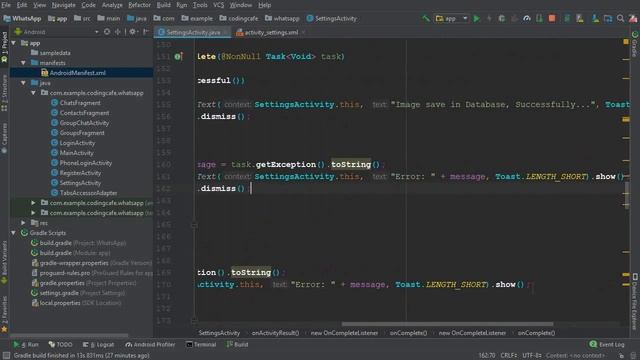Open the Gradle side panel
Image resolution: width=640 pixels, height=360 pixels.
635,44
